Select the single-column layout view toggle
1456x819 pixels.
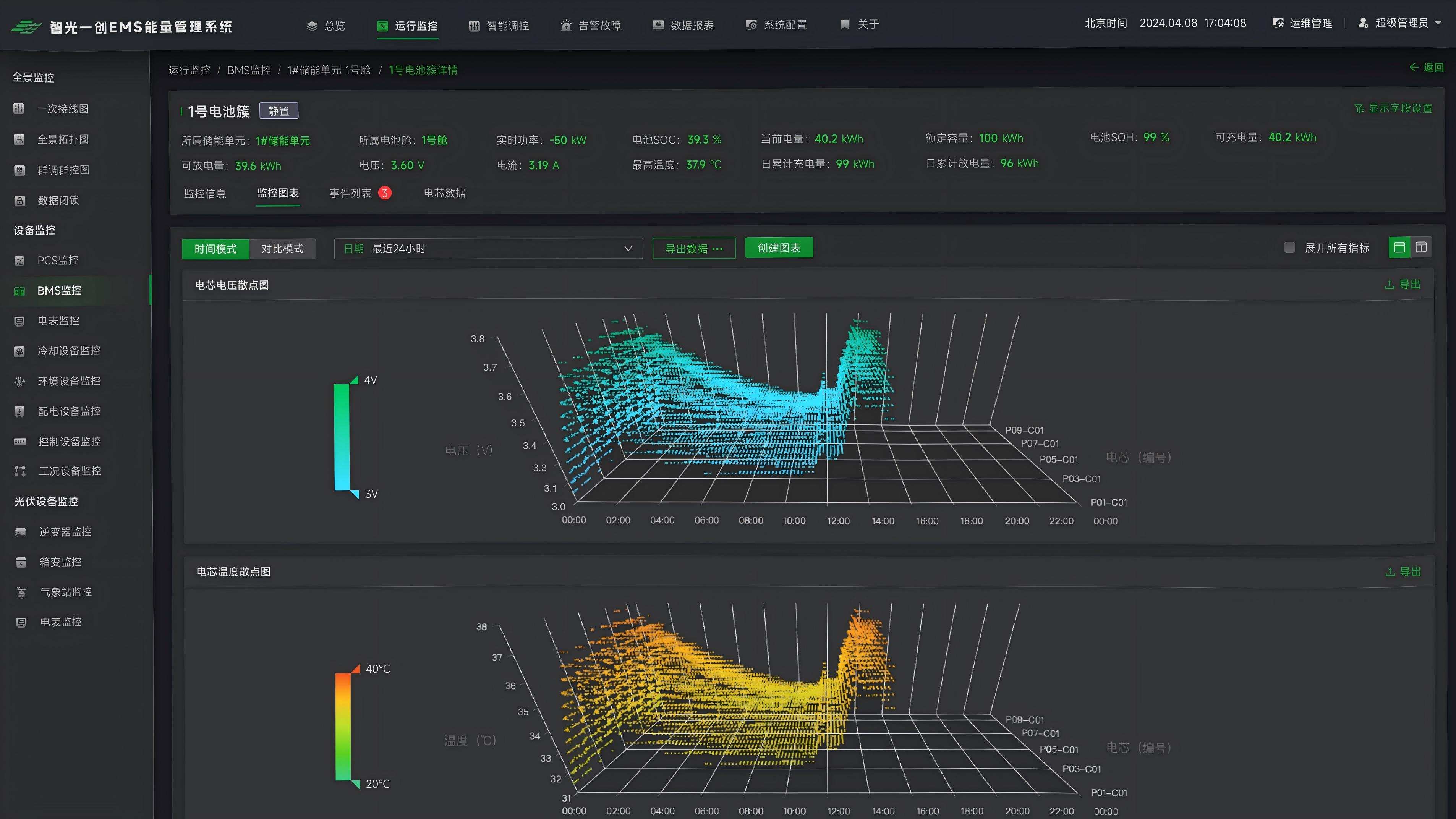click(1399, 248)
